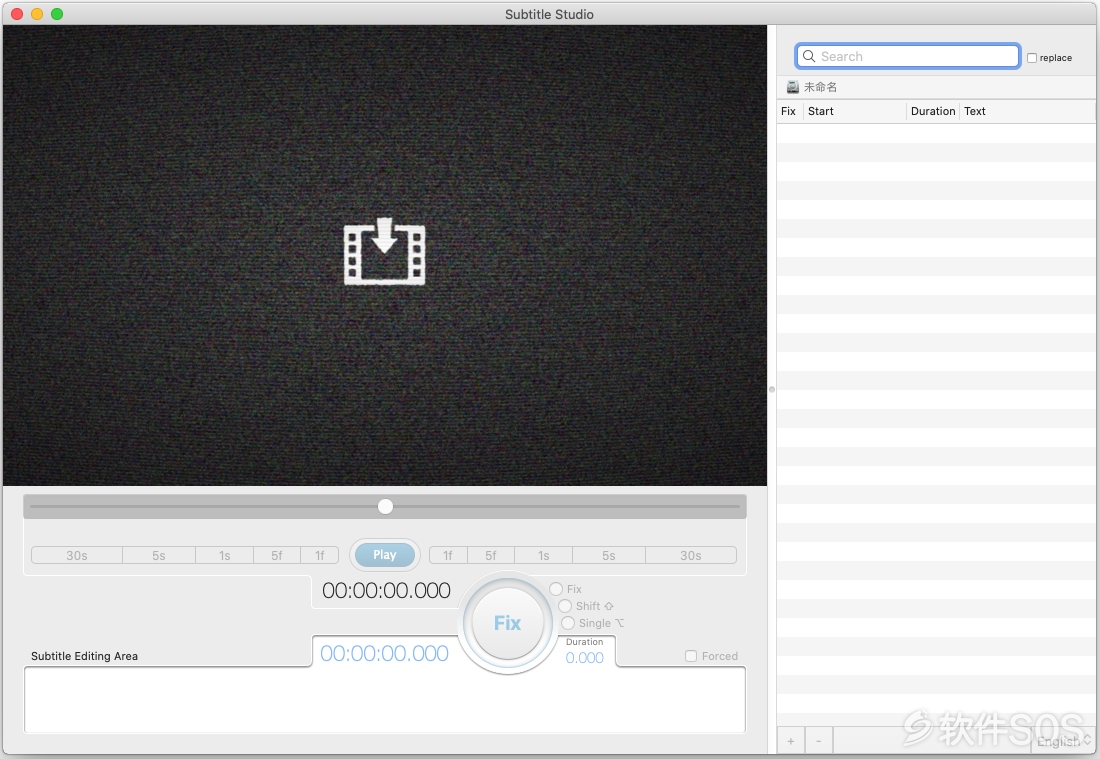Step back 1s
1100x759 pixels.
point(224,556)
